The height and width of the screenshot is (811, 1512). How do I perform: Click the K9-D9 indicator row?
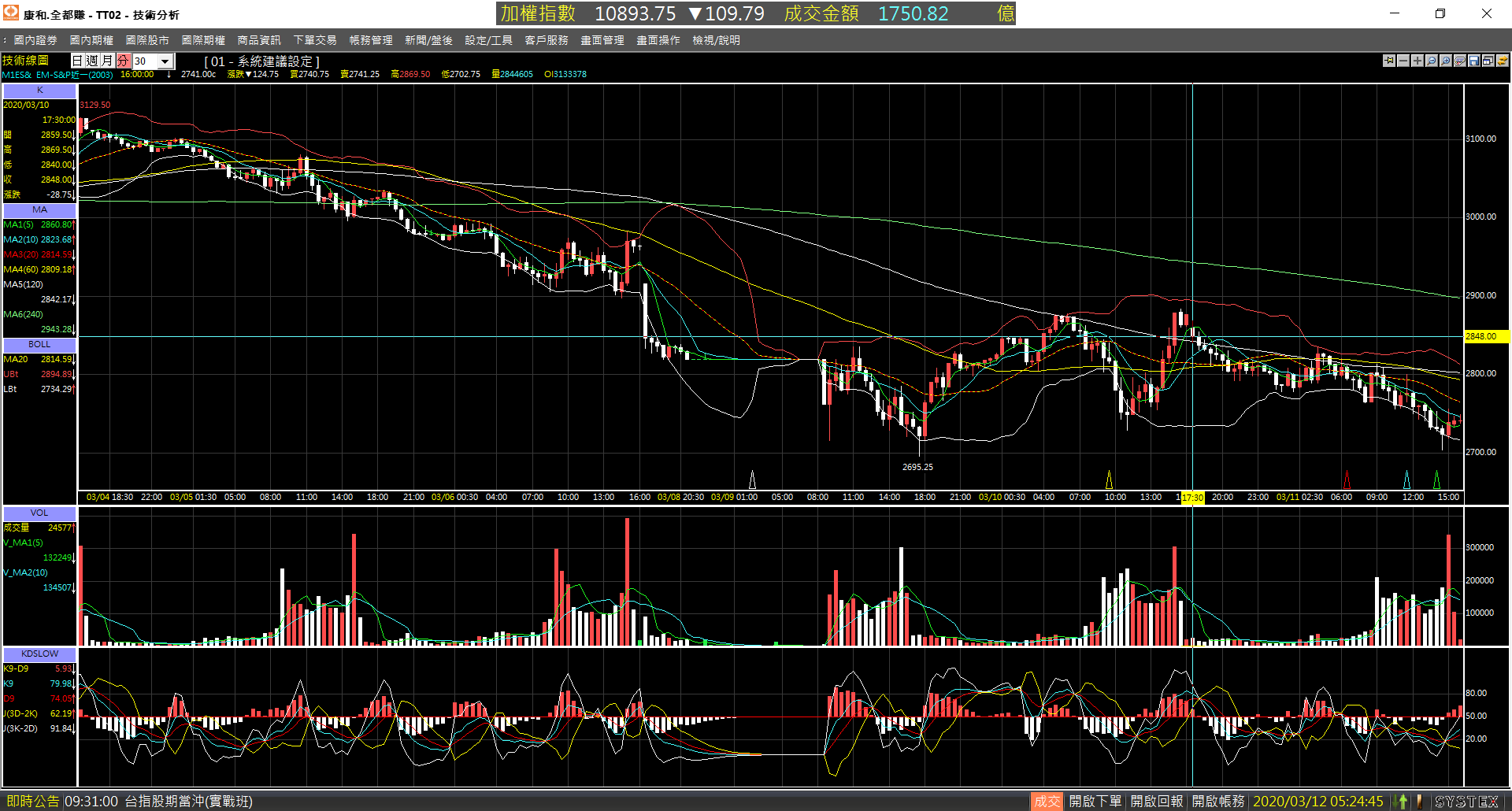(x=39, y=668)
